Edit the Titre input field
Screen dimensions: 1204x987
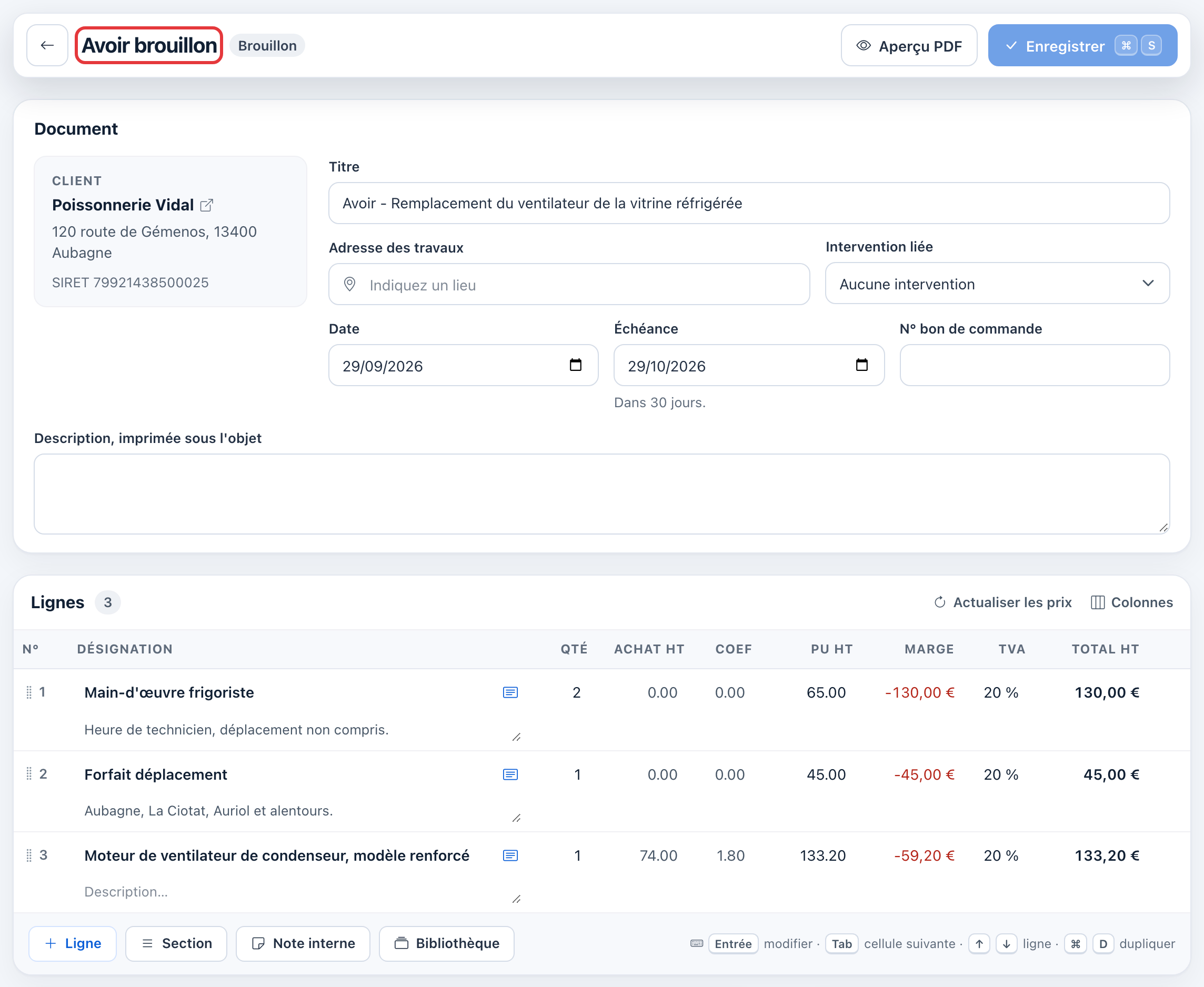click(749, 203)
